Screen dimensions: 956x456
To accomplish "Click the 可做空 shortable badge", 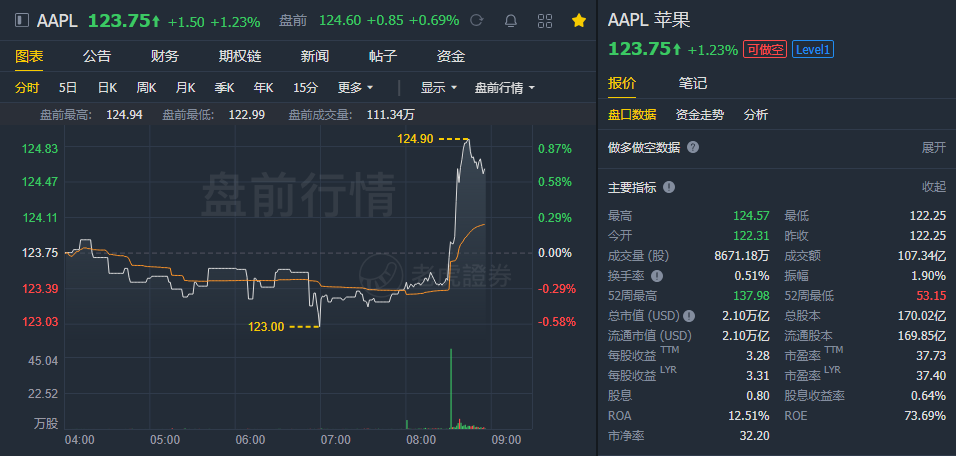I will tap(764, 49).
